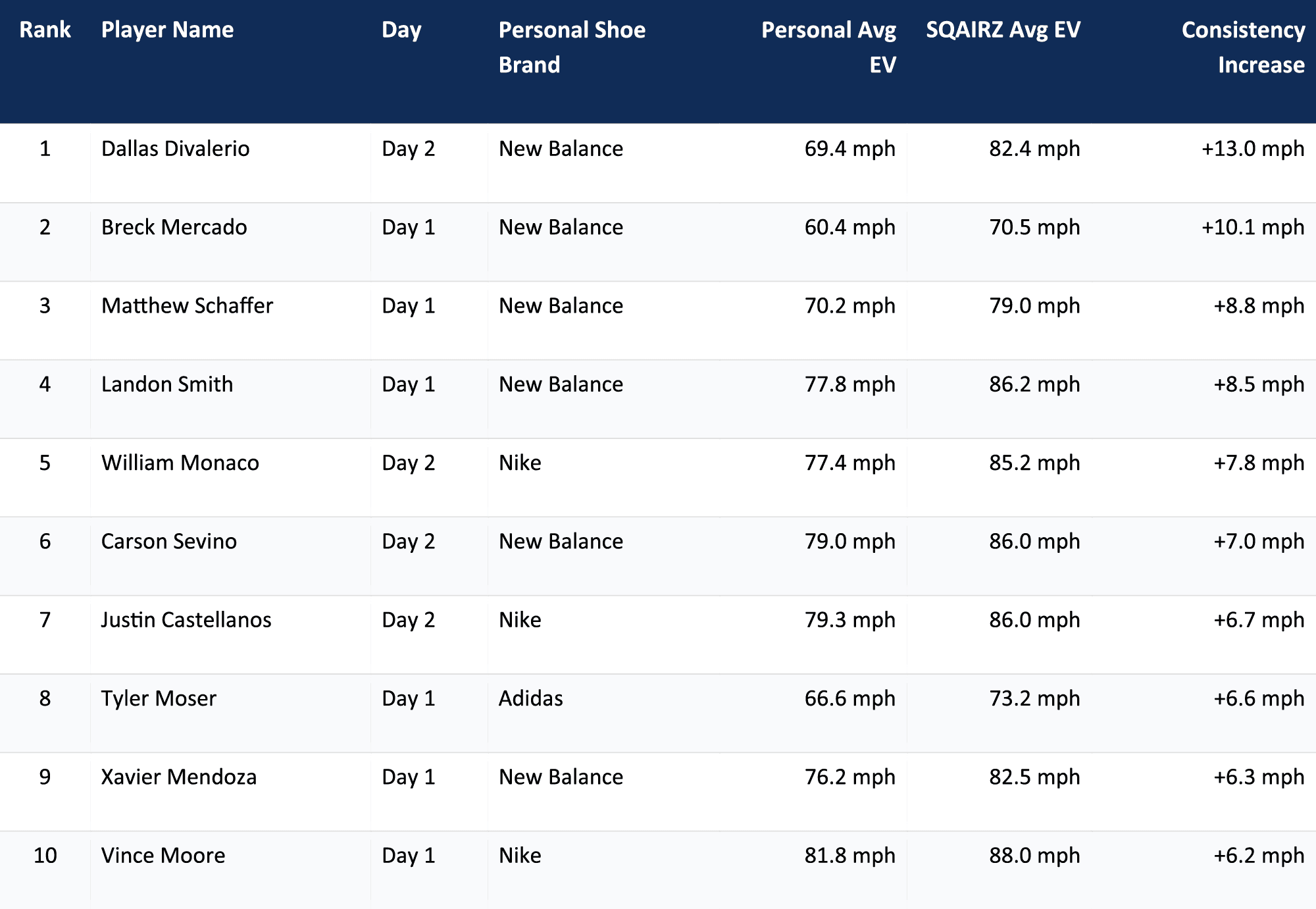
Task: Click Breck Mercado's name cell
Action: [x=174, y=227]
